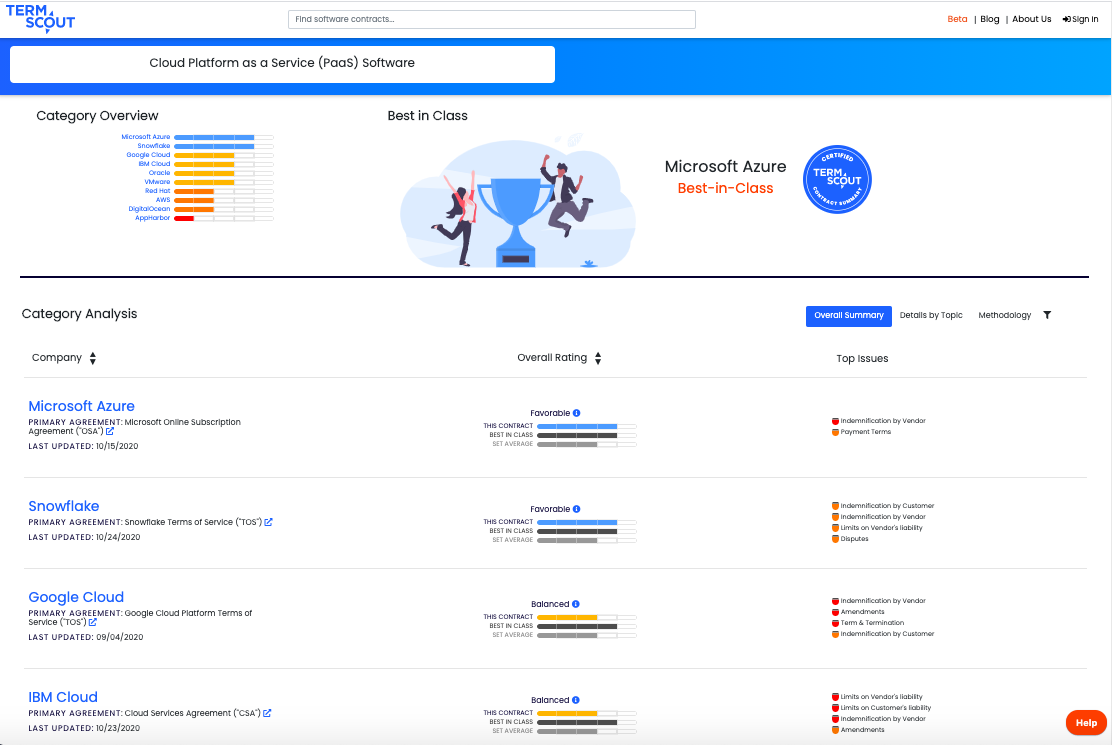Click Google Cloud's Amendments shield icon
Image resolution: width=1112 pixels, height=745 pixels.
click(x=835, y=612)
